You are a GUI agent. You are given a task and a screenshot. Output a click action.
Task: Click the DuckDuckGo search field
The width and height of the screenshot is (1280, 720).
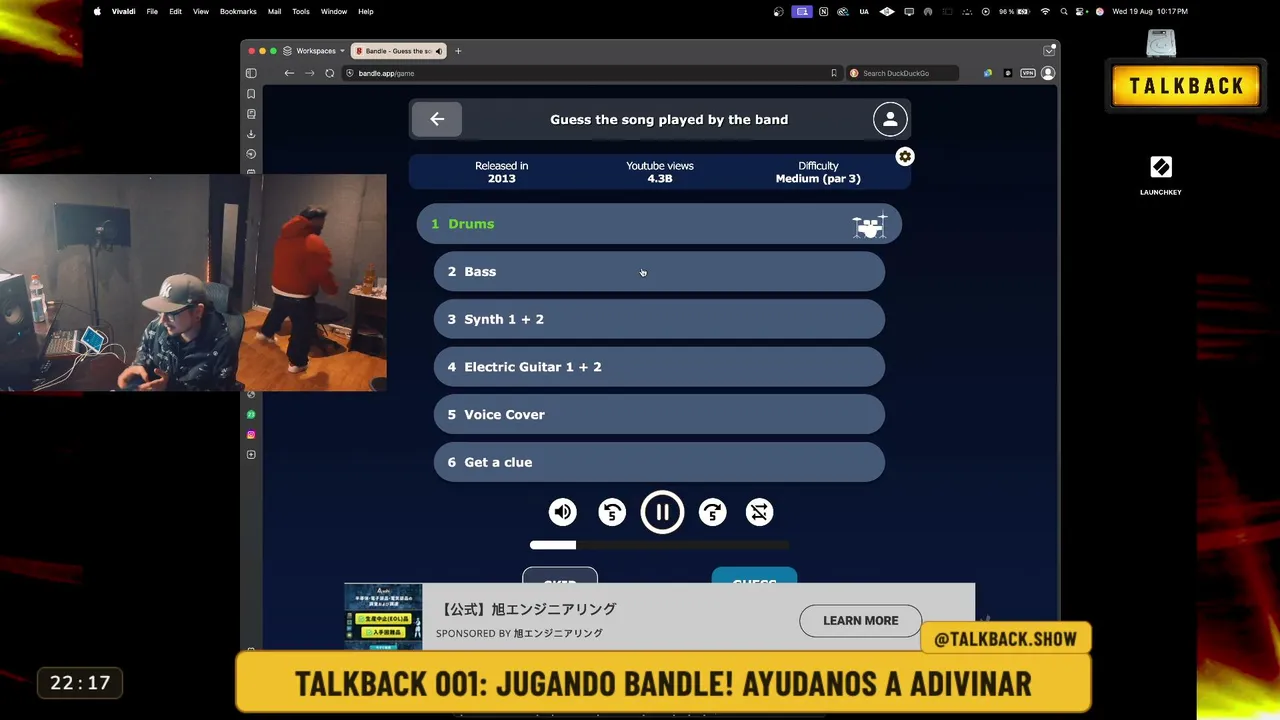click(902, 73)
